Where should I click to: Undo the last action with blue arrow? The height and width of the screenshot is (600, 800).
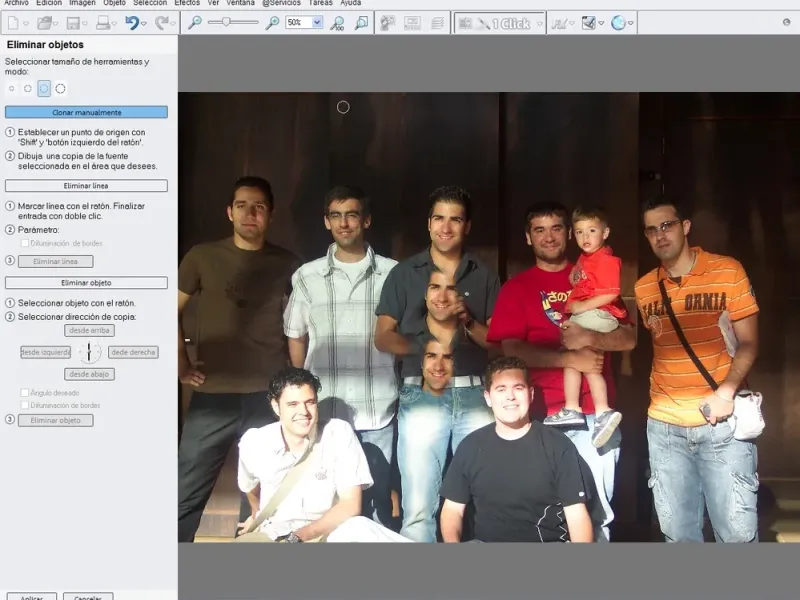coord(132,23)
